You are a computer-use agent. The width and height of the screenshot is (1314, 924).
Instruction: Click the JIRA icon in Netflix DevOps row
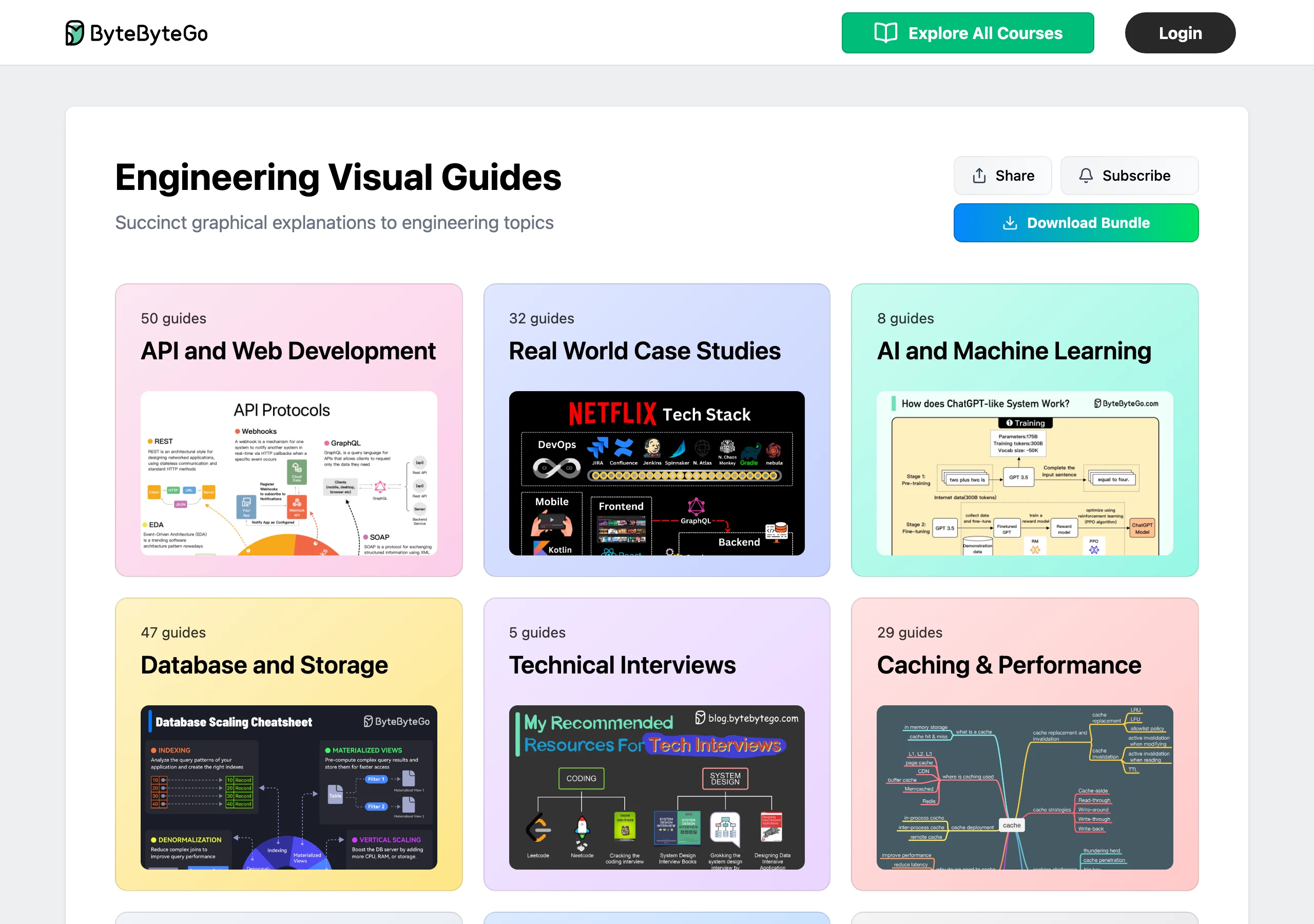point(597,448)
